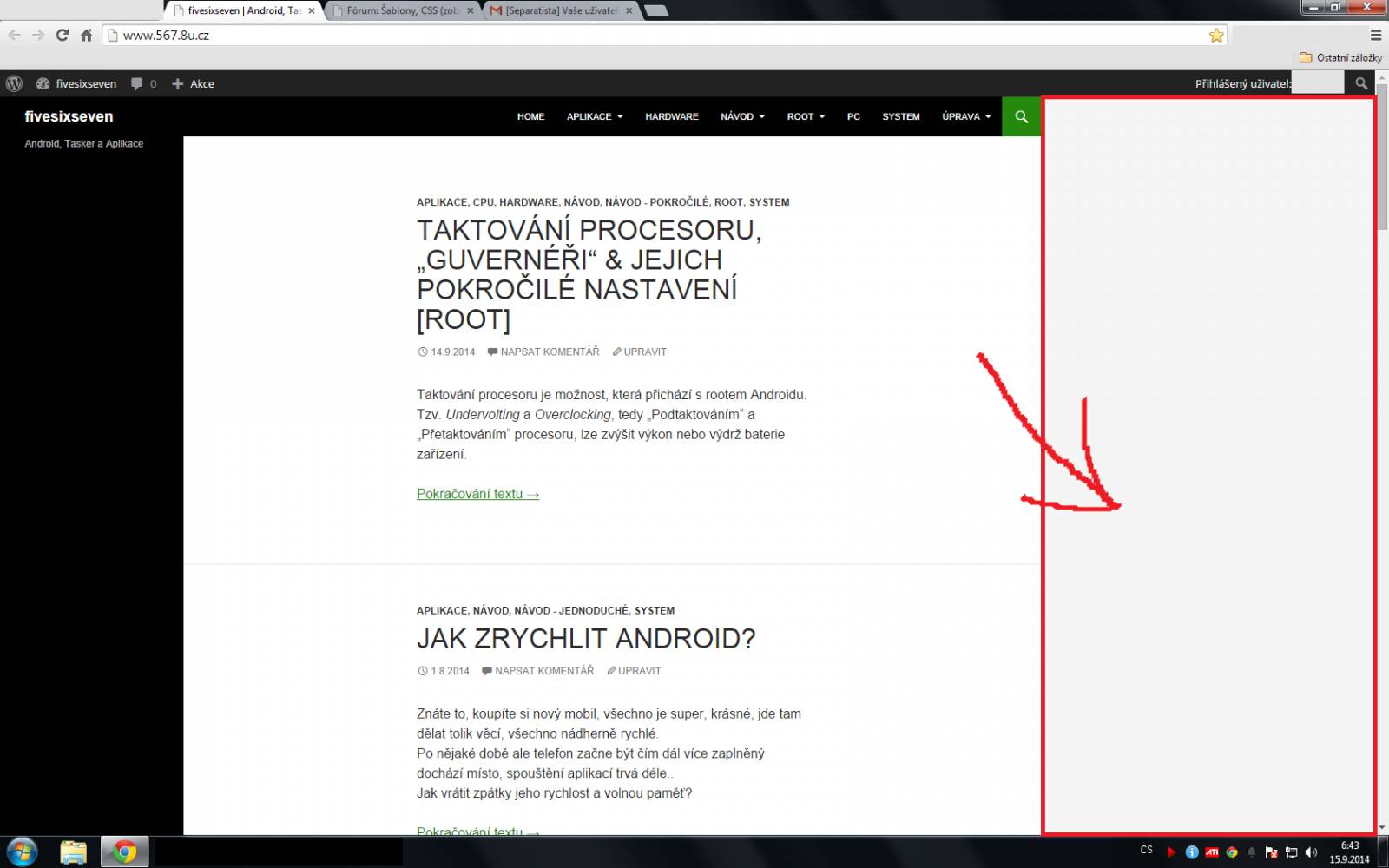This screenshot has height=868, width=1389.
Task: Open the PC menu item
Action: [x=853, y=116]
